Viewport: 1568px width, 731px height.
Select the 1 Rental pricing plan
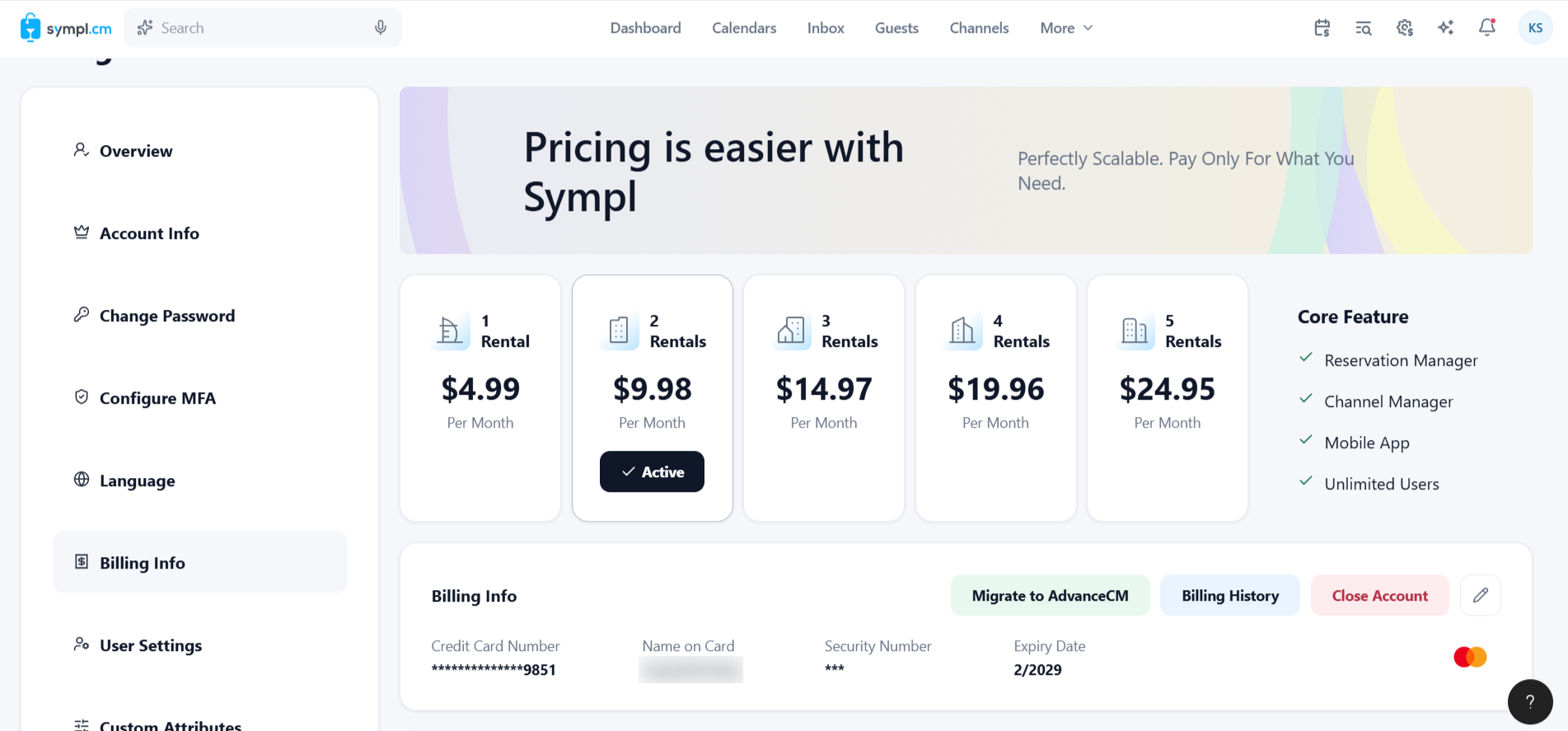coord(480,398)
